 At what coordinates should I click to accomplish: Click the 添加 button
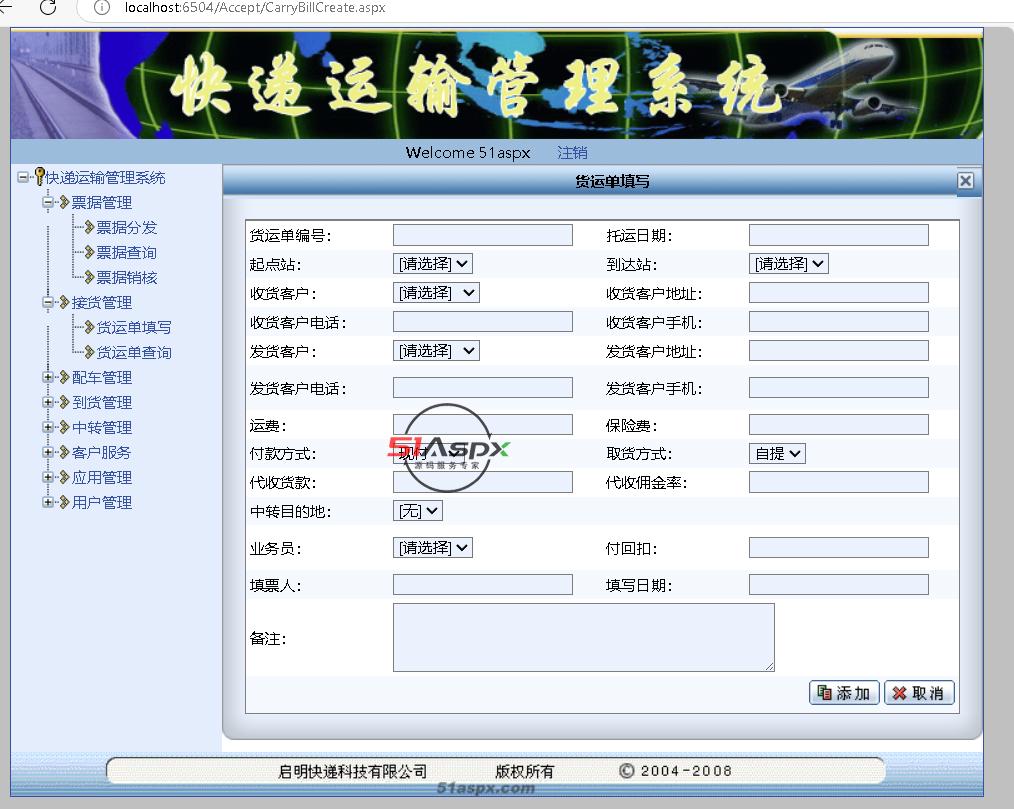pos(844,693)
